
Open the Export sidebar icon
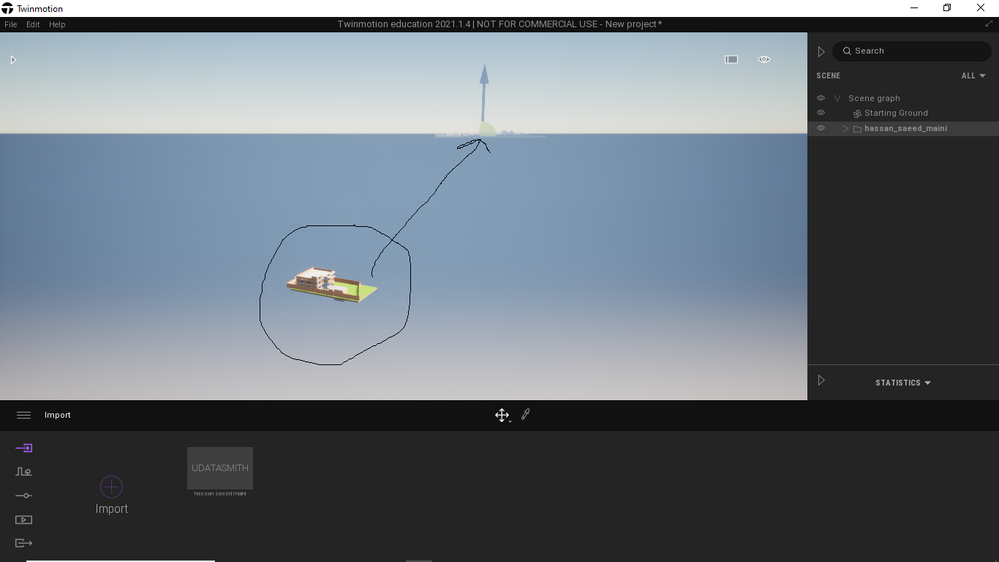pyautogui.click(x=24, y=543)
